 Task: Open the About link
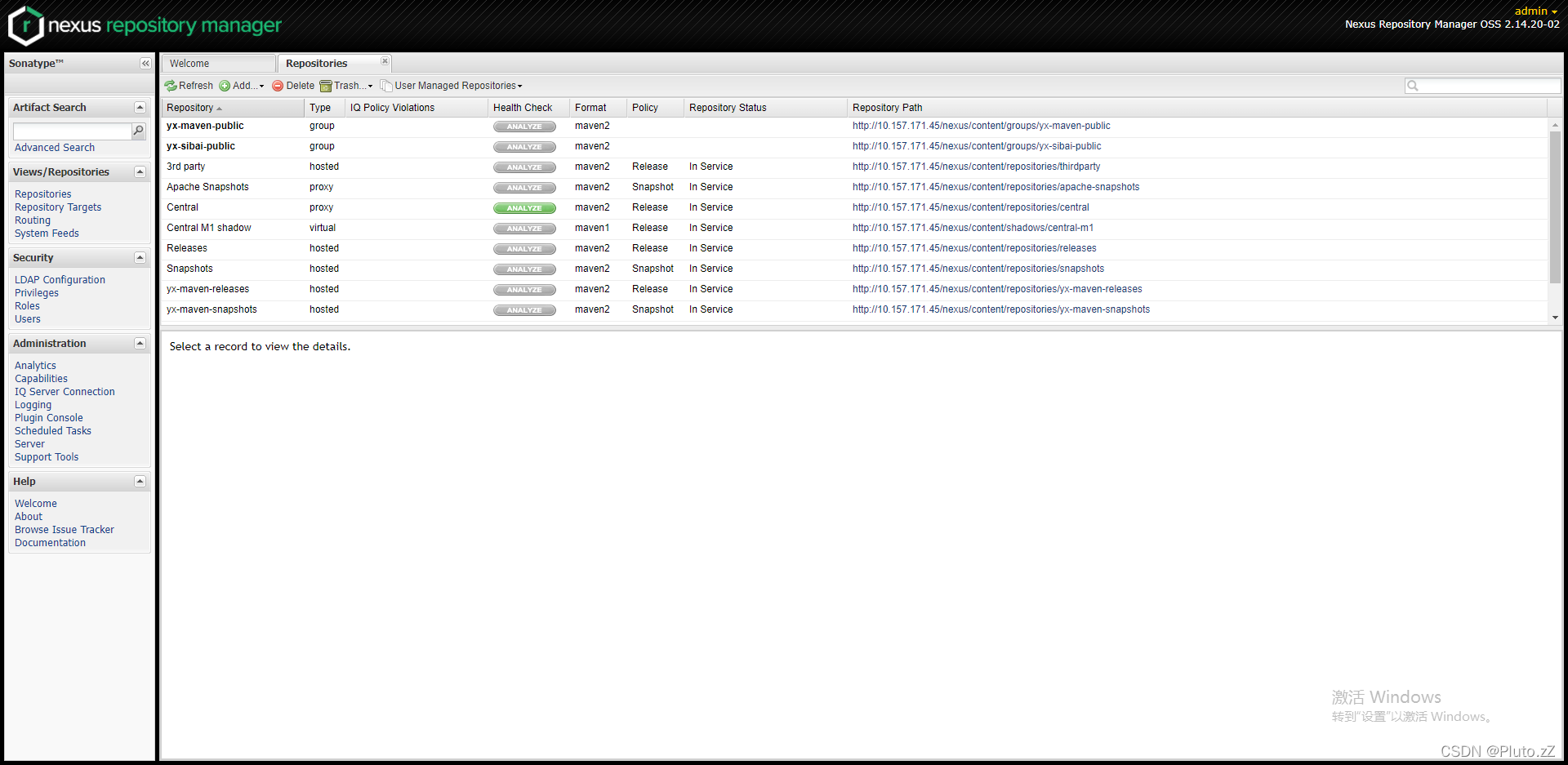tap(29, 517)
